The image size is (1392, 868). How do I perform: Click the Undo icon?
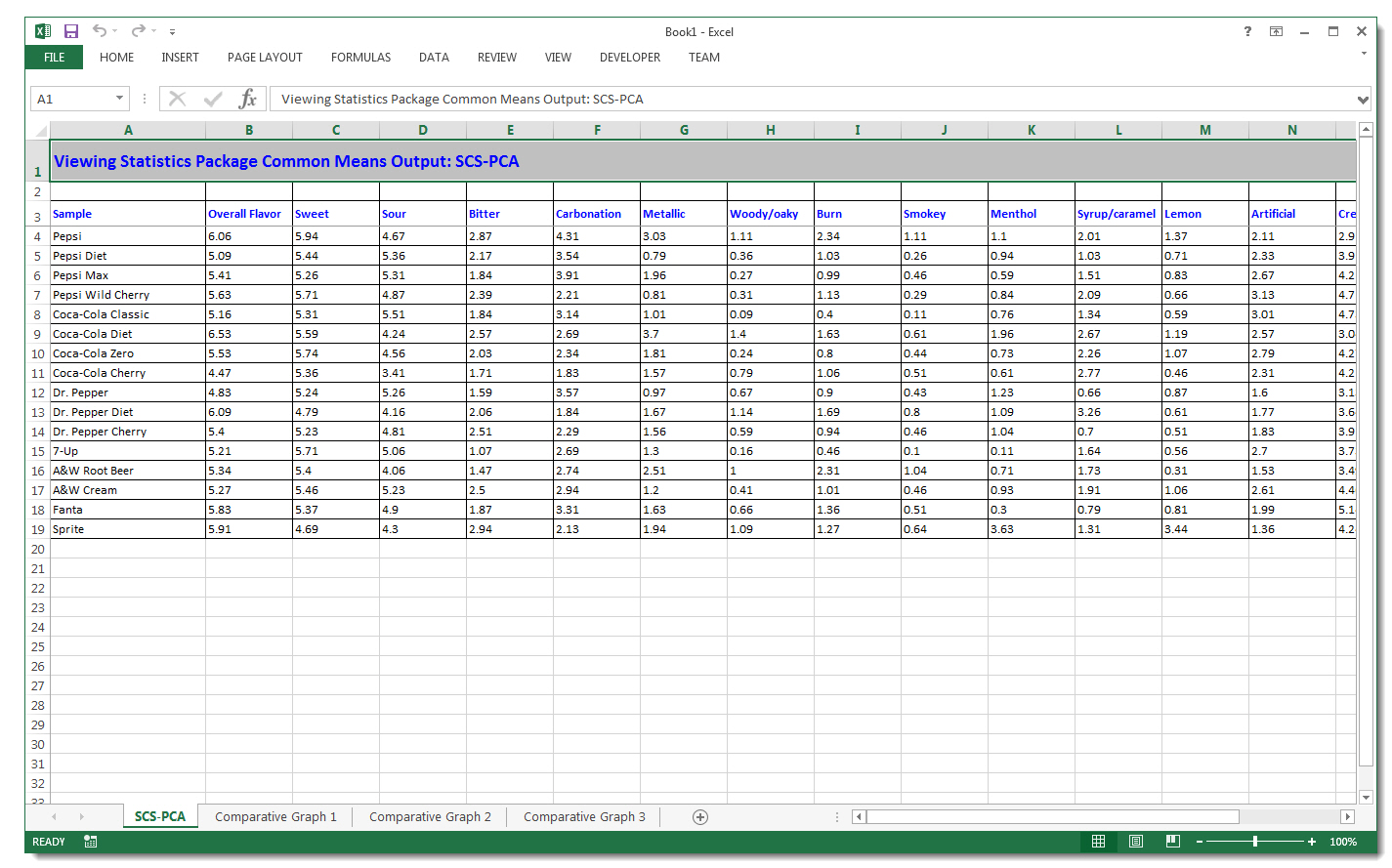pyautogui.click(x=99, y=31)
